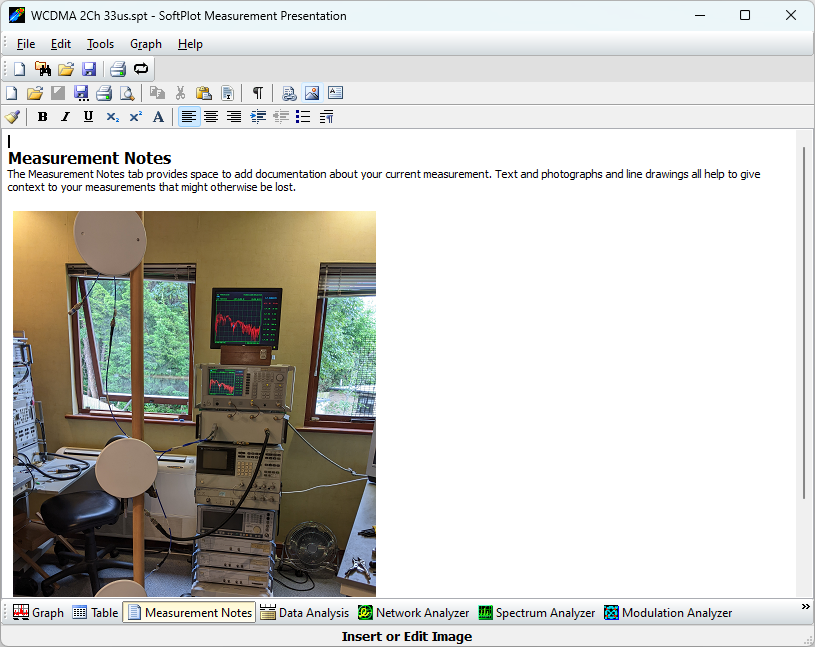Toggle paragraph marks visibility
815x647 pixels.
[257, 93]
